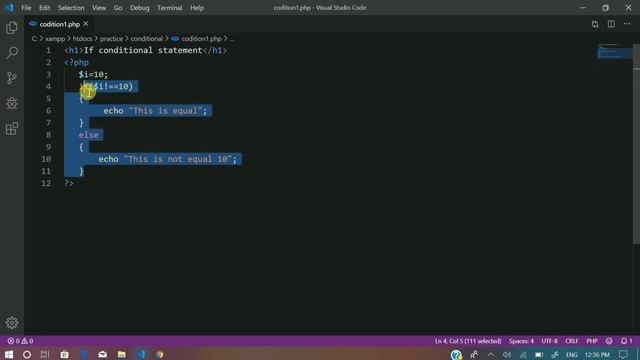Open the Help menu
Screen dimensions: 640x360
pos(197,8)
